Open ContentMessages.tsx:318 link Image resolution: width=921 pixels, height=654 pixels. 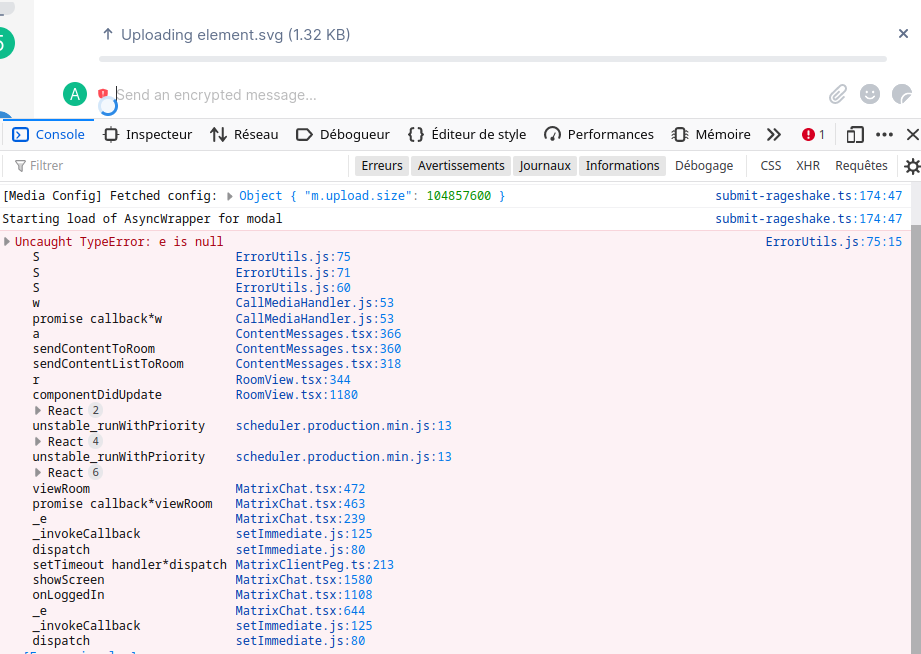coord(318,364)
